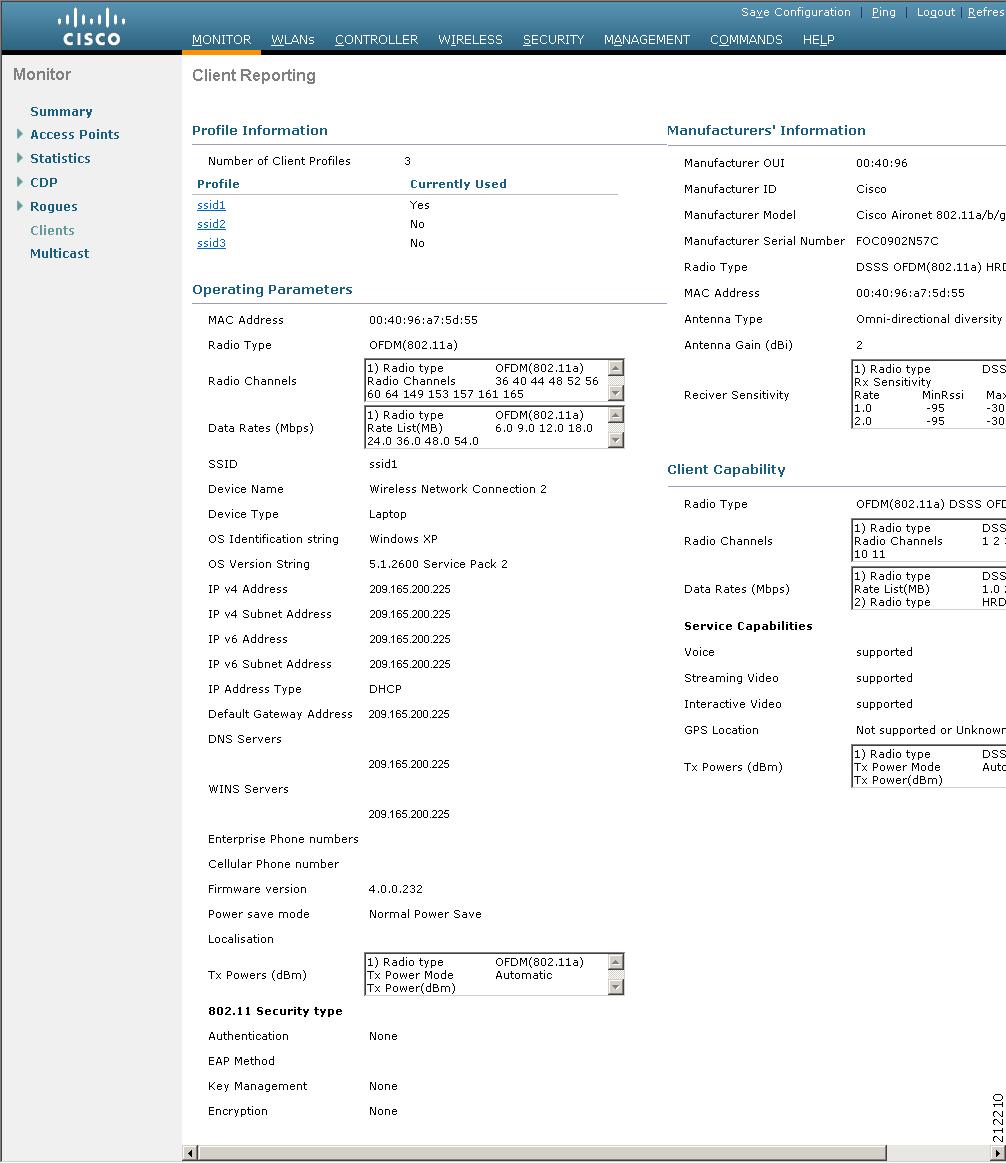Image resolution: width=1006 pixels, height=1163 pixels.
Task: Click the Windows XP value
Action: (x=403, y=539)
